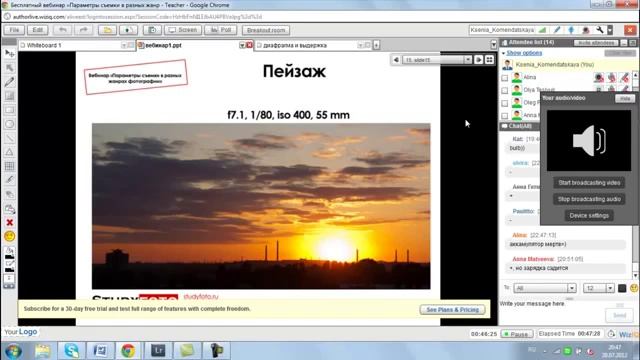Click the Breakout room button
This screenshot has width=640, height=360.
click(x=266, y=30)
